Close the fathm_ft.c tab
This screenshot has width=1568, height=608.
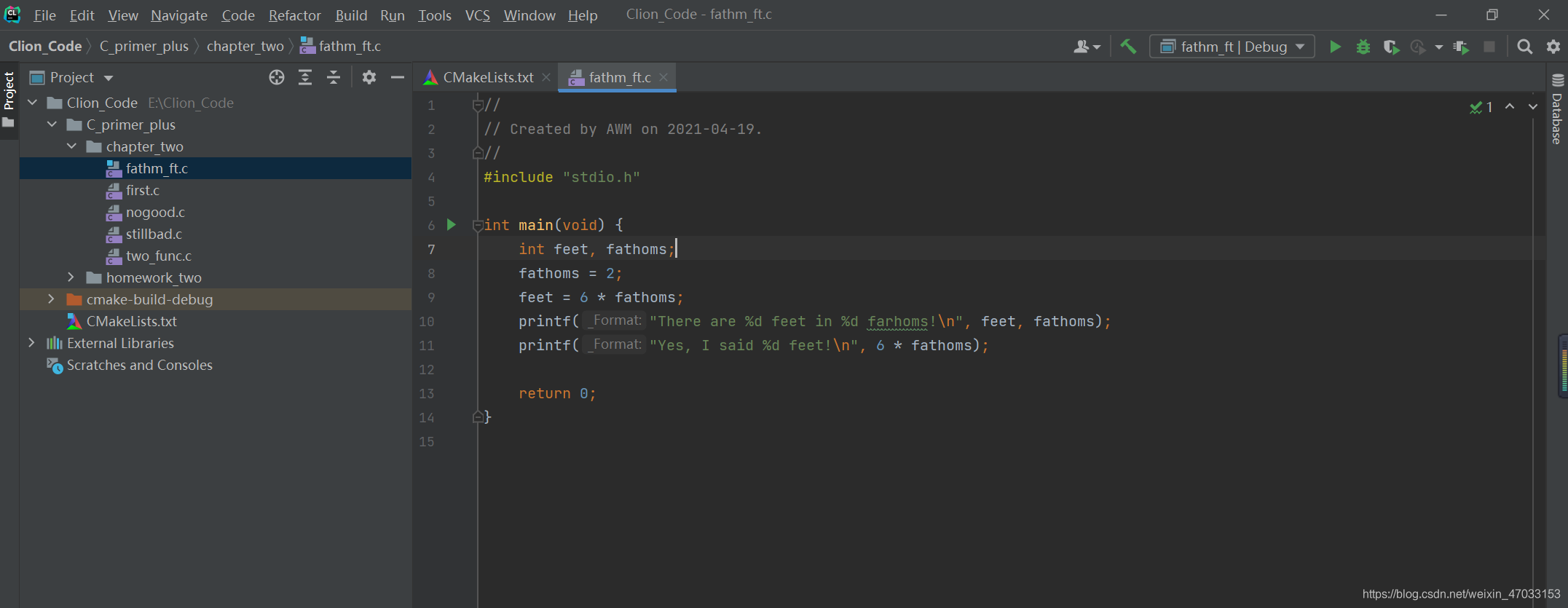pyautogui.click(x=663, y=77)
